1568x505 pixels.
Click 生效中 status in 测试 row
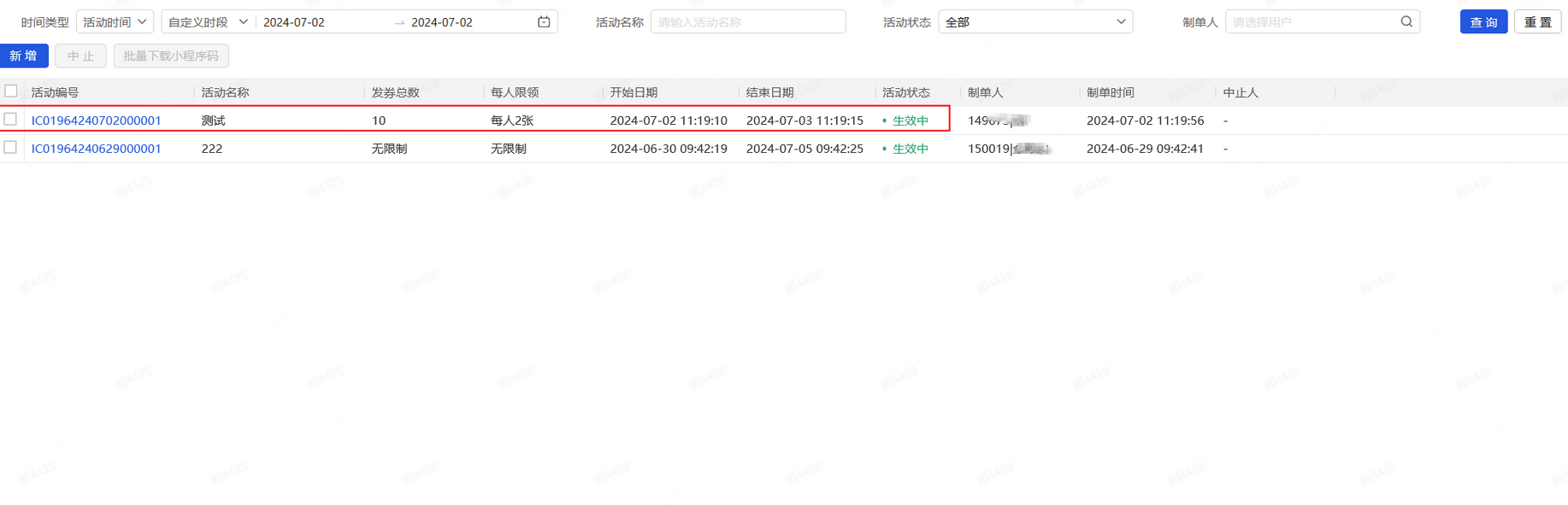(x=911, y=120)
